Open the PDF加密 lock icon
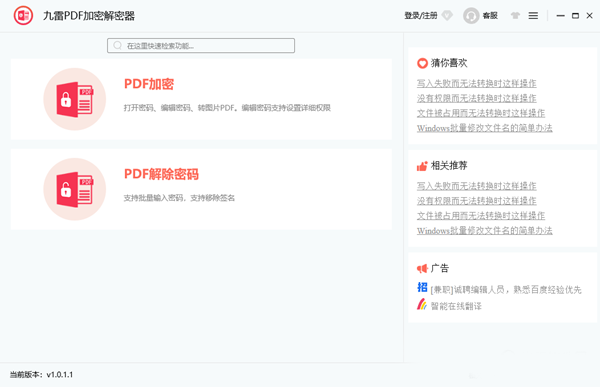Image resolution: width=600 pixels, height=387 pixels. tap(75, 99)
